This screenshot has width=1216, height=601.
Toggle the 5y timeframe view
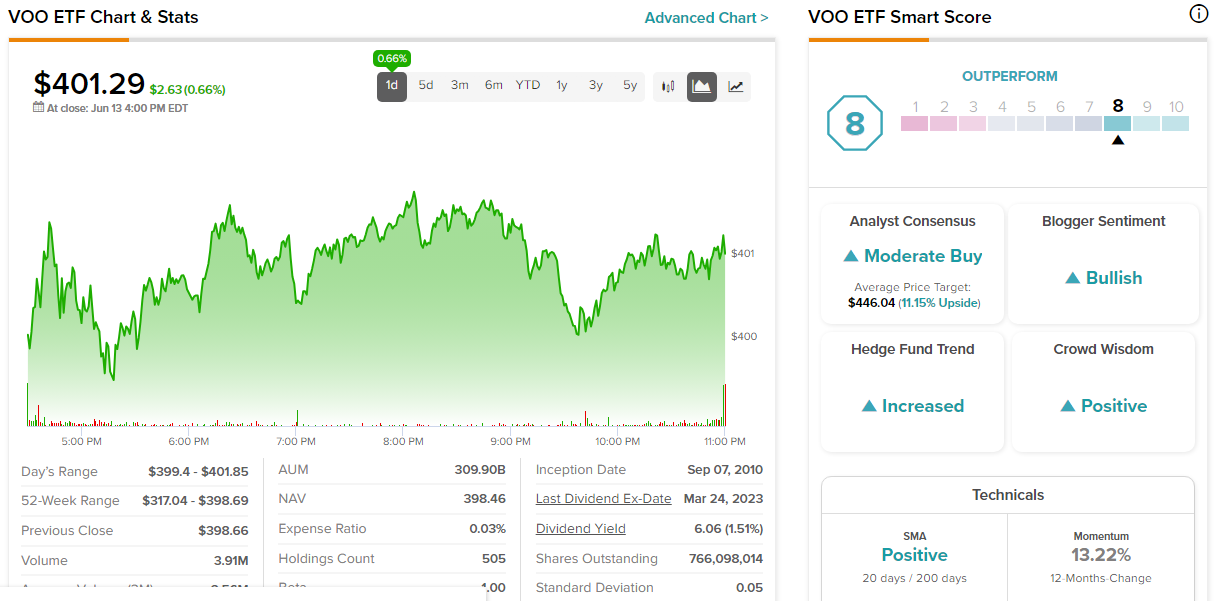629,86
